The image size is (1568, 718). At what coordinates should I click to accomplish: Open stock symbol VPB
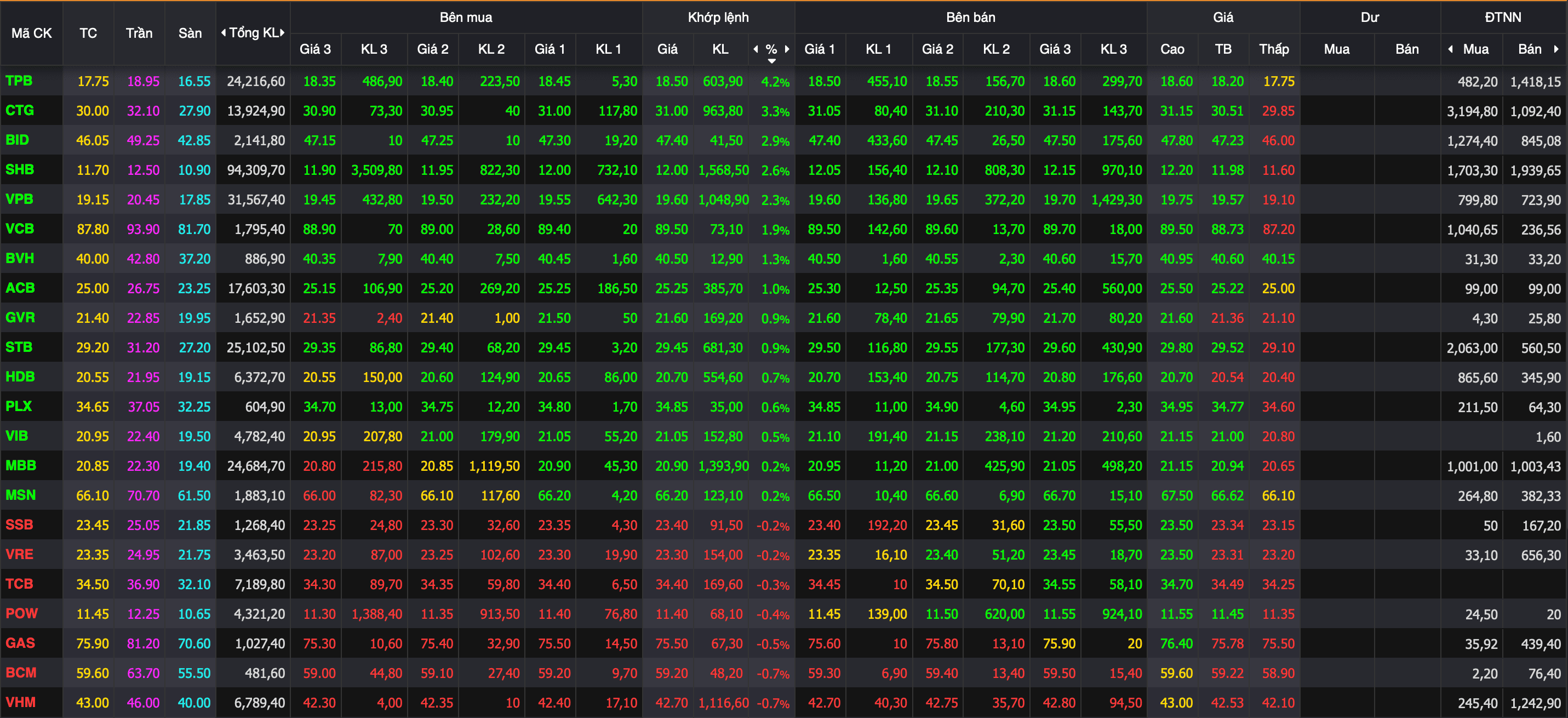pos(20,199)
